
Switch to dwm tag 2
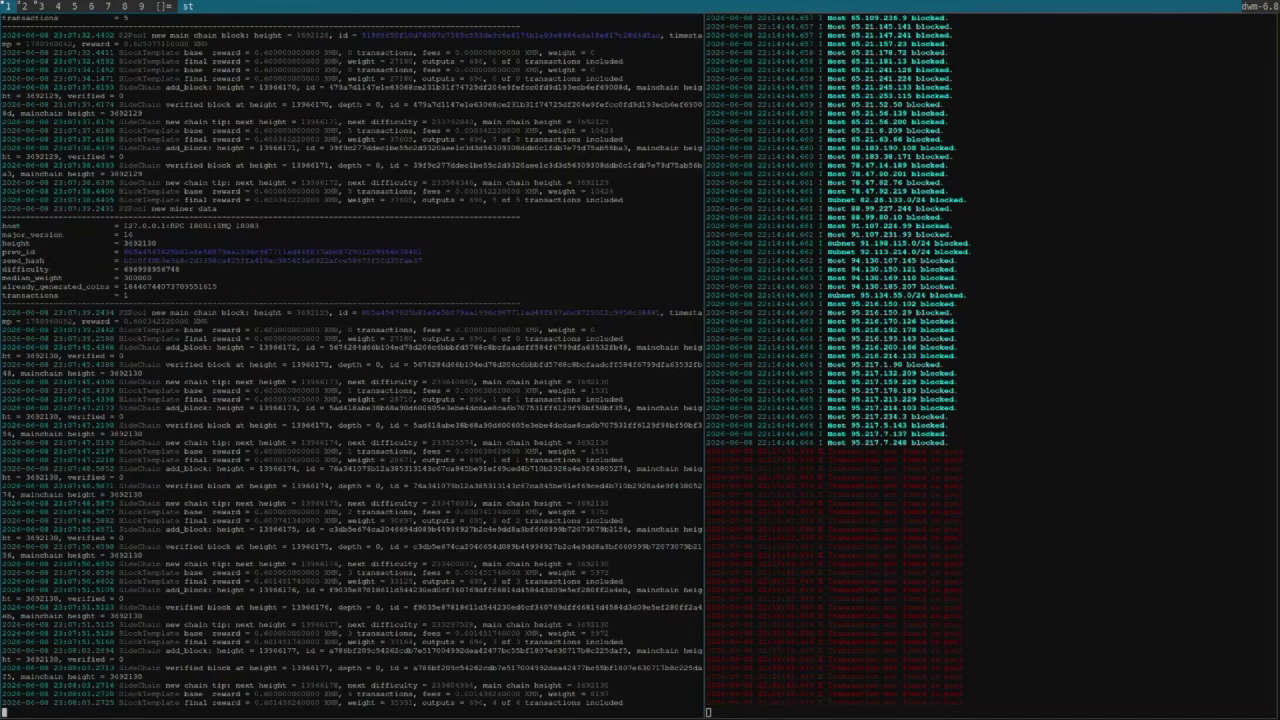(25, 6)
